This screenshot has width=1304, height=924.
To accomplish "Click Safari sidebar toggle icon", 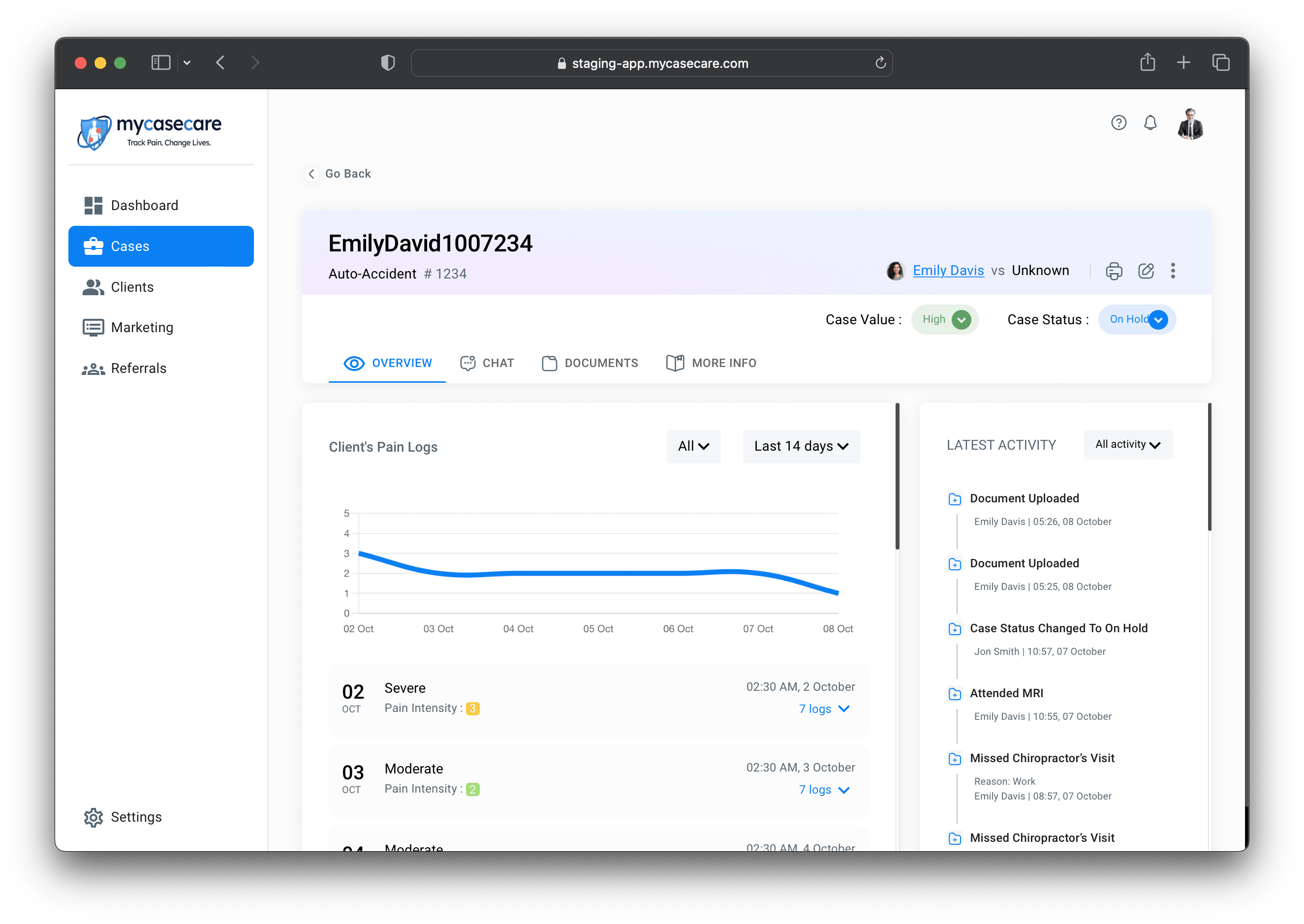I will point(161,62).
